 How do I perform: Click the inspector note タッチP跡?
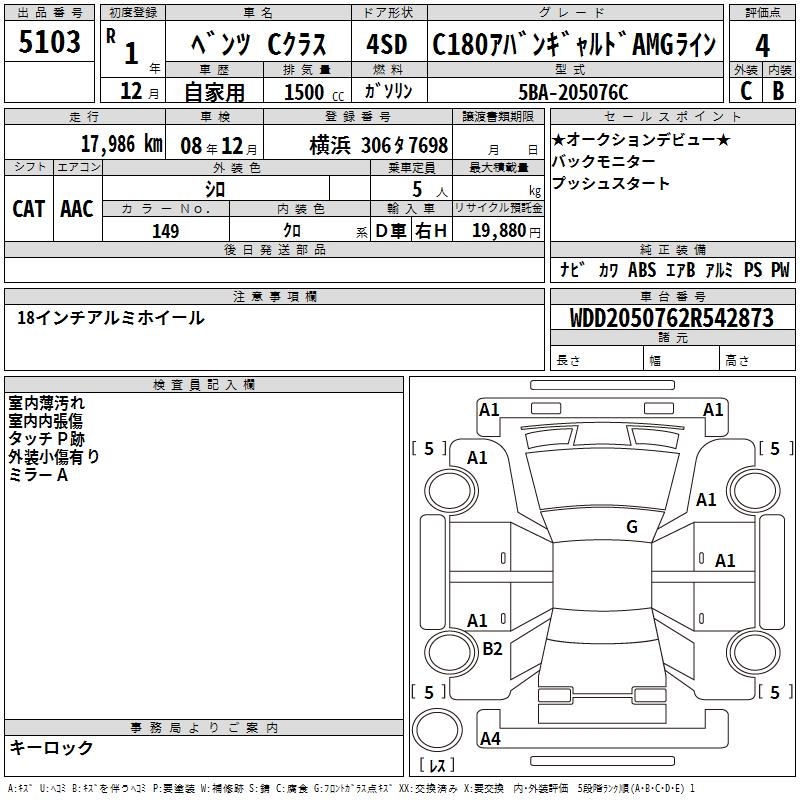(46, 439)
